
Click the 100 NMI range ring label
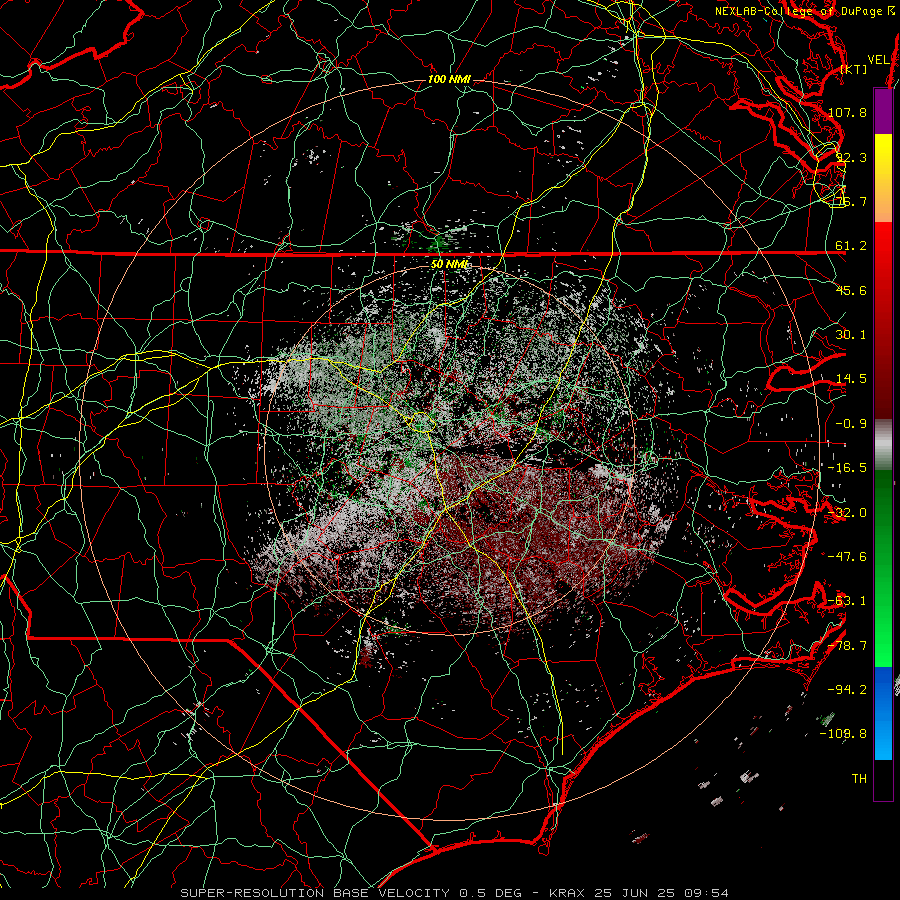pyautogui.click(x=449, y=79)
